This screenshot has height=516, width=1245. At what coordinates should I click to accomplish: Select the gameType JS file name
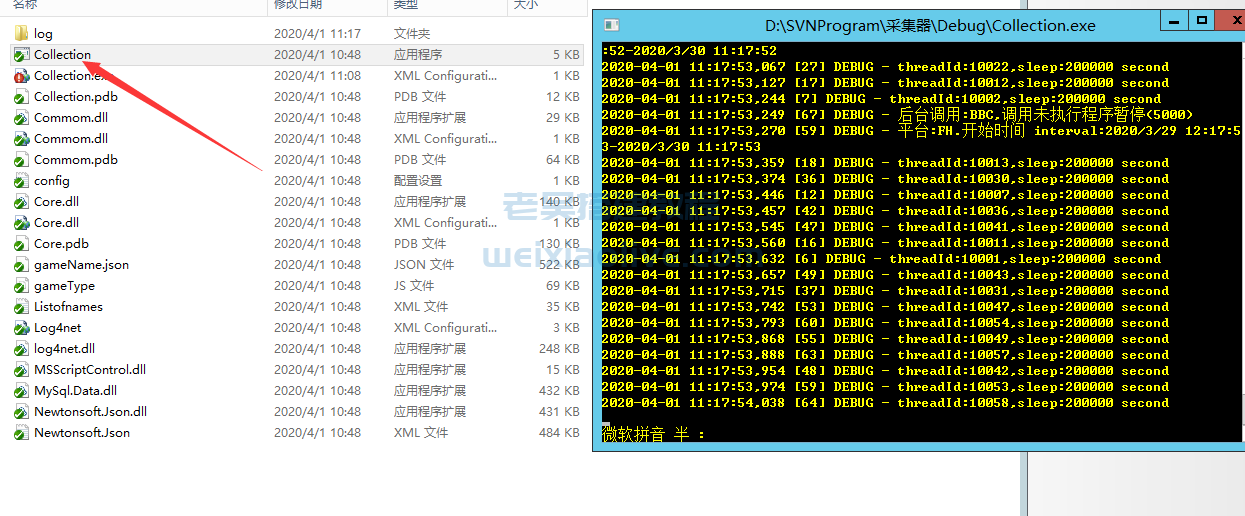pyautogui.click(x=64, y=286)
